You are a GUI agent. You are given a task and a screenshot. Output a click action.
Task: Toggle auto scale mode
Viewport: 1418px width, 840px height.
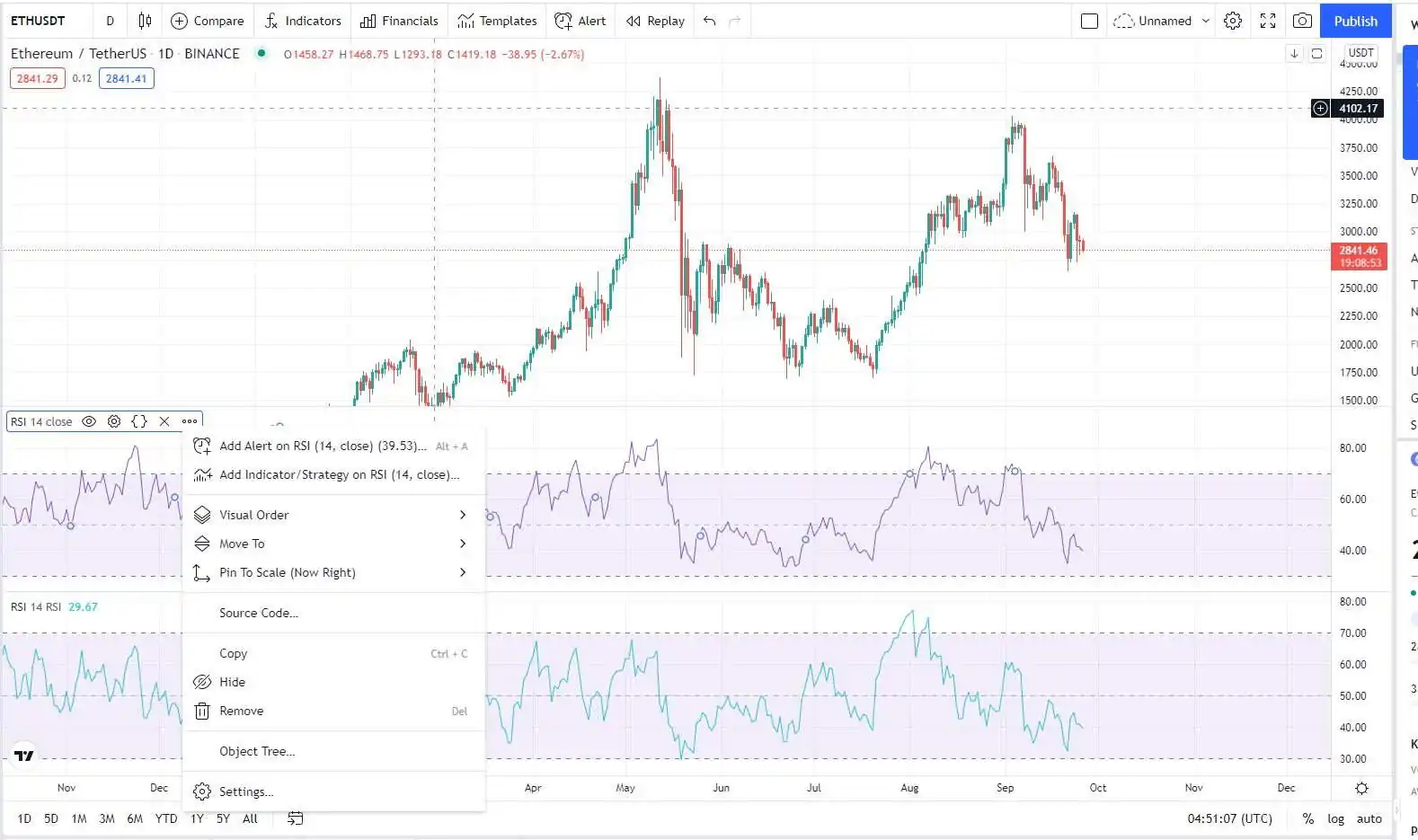pos(1369,818)
